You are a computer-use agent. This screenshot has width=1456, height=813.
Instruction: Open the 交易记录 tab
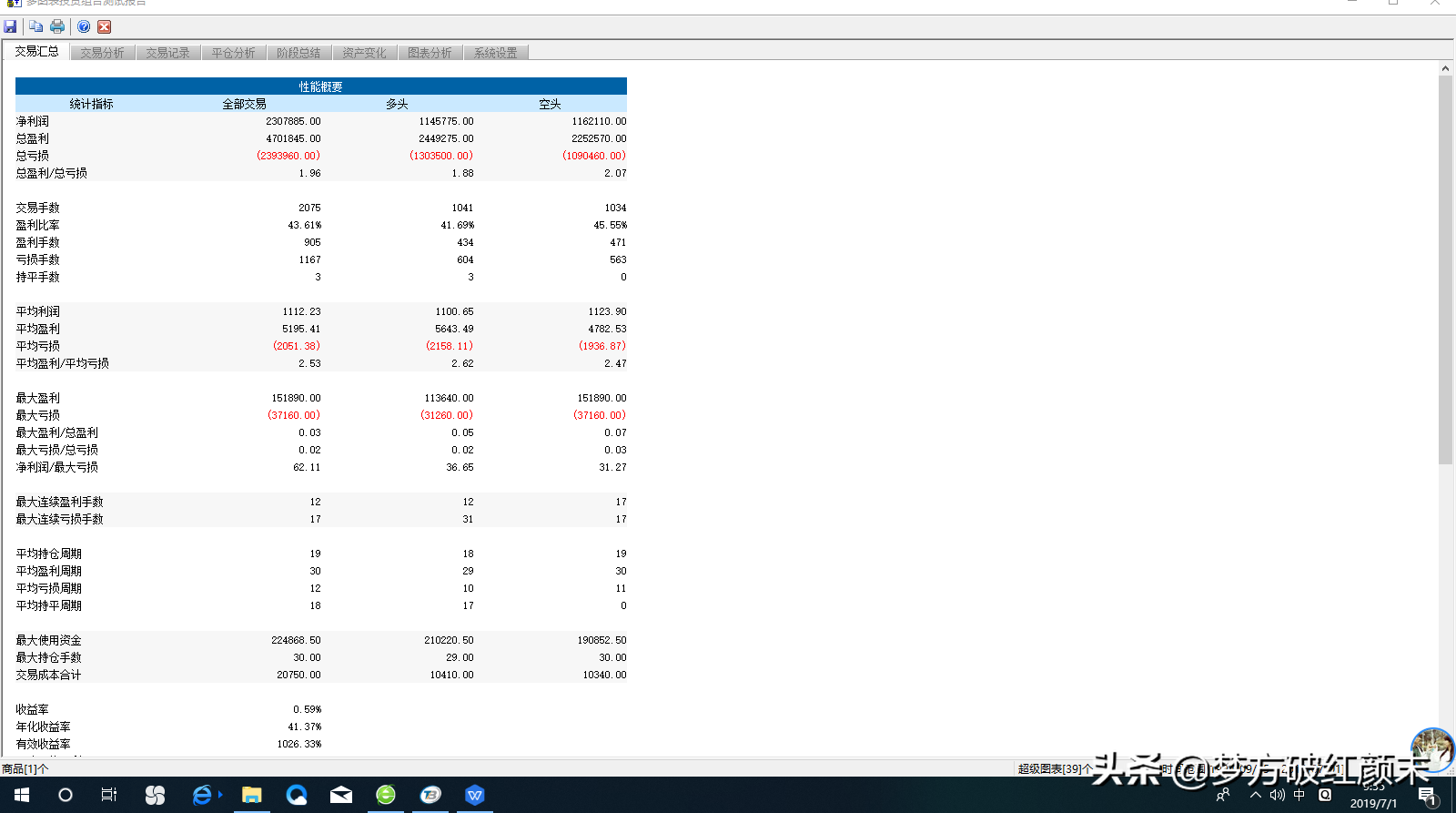pos(167,53)
